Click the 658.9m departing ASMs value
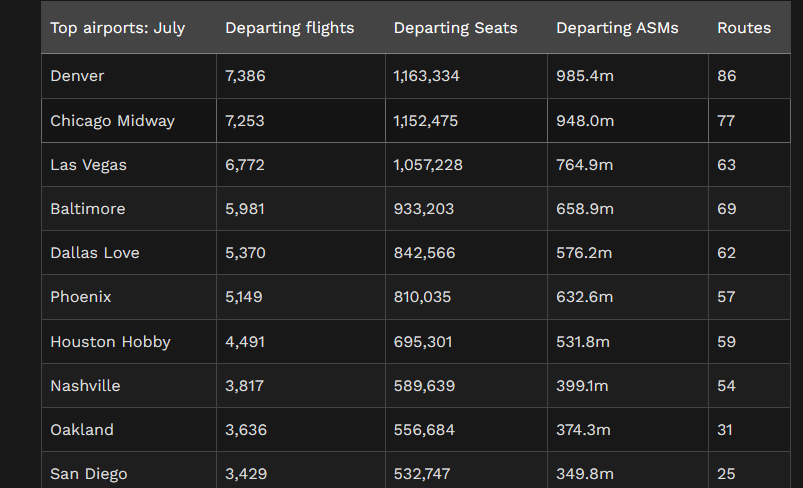Image resolution: width=803 pixels, height=488 pixels. click(x=585, y=209)
